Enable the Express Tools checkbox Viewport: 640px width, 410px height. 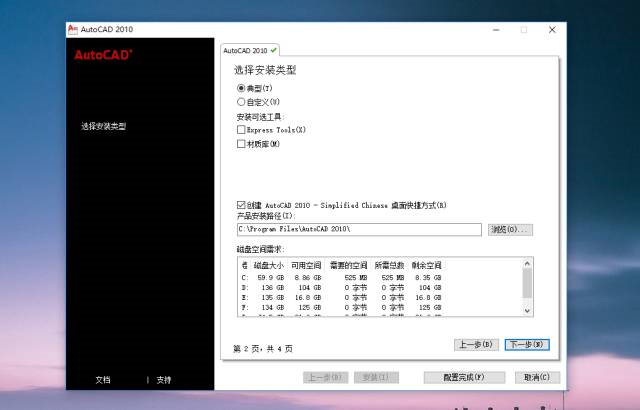click(241, 130)
